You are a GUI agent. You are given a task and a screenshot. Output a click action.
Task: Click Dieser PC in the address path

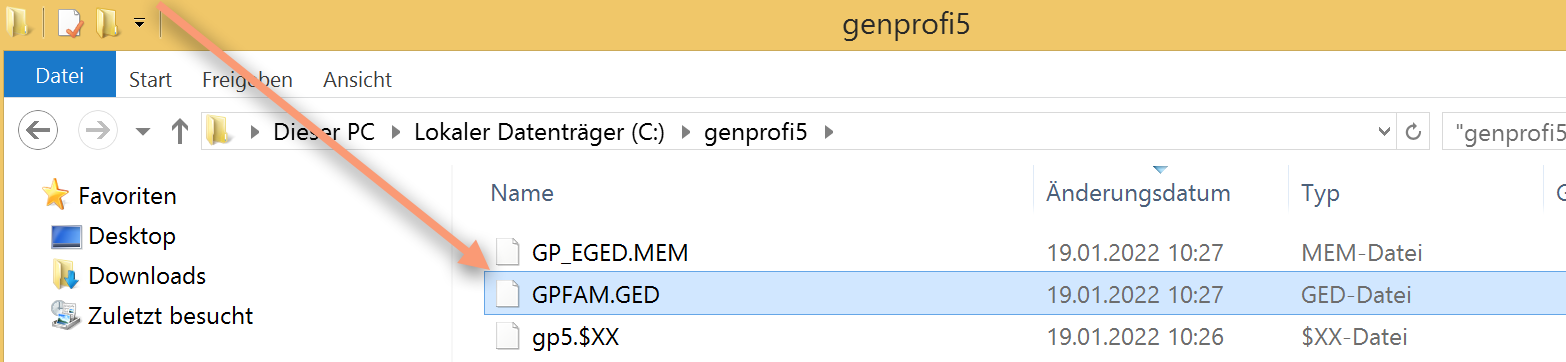coord(324,131)
